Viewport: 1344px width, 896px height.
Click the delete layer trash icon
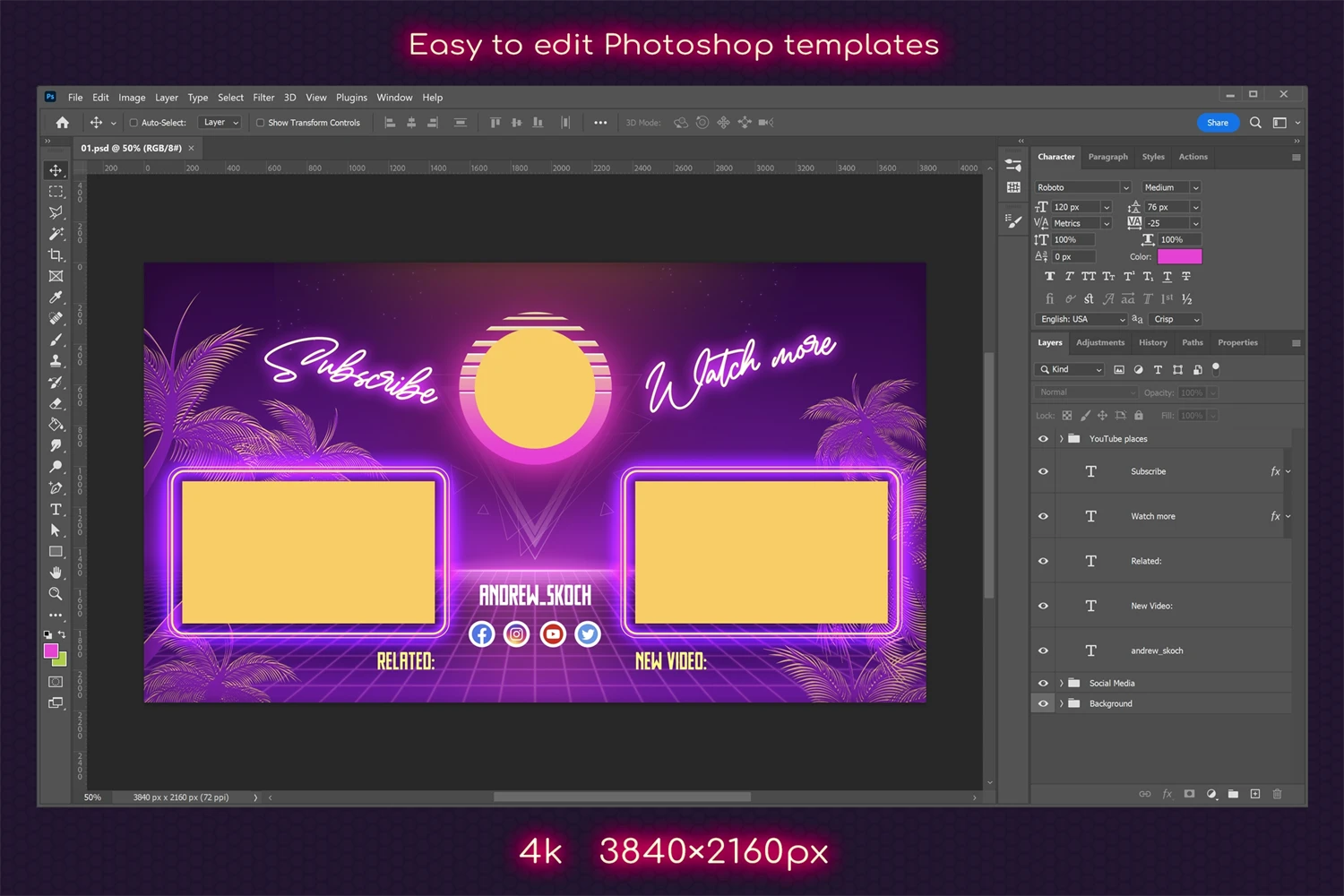(x=1277, y=794)
